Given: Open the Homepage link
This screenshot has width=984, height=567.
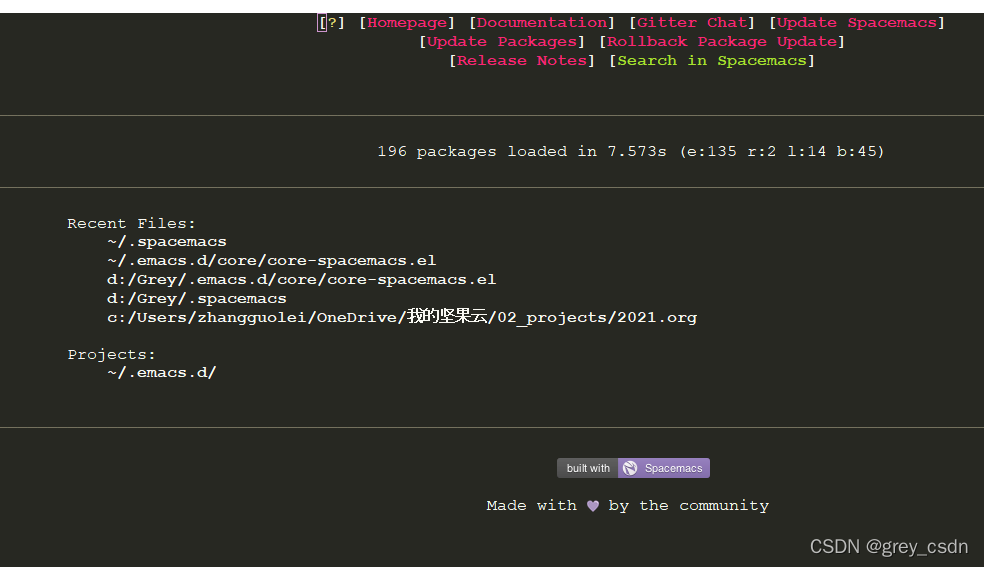Looking at the screenshot, I should 407,23.
